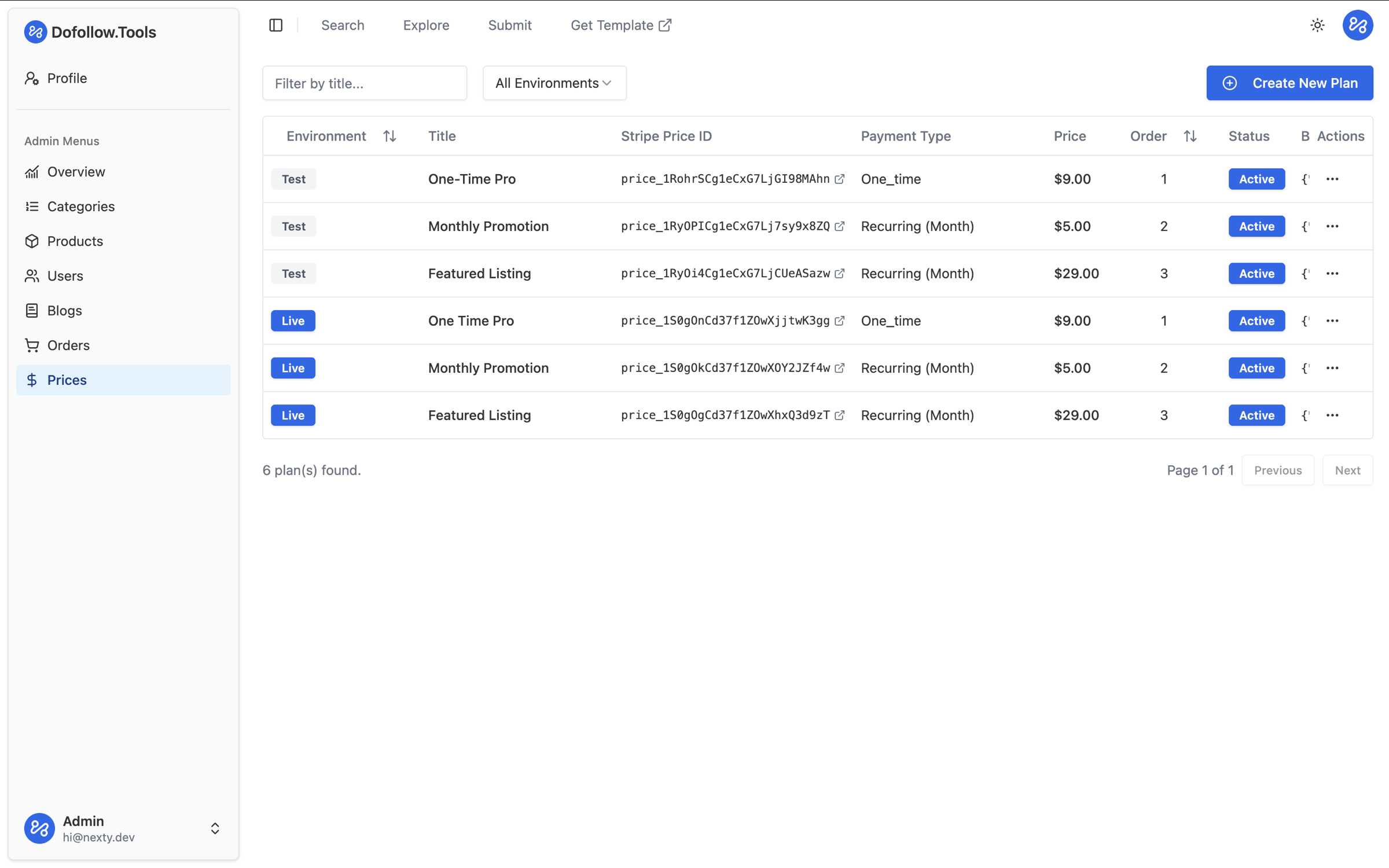This screenshot has width=1389, height=868.
Task: Open the user avatar menu top right
Action: click(x=1357, y=25)
